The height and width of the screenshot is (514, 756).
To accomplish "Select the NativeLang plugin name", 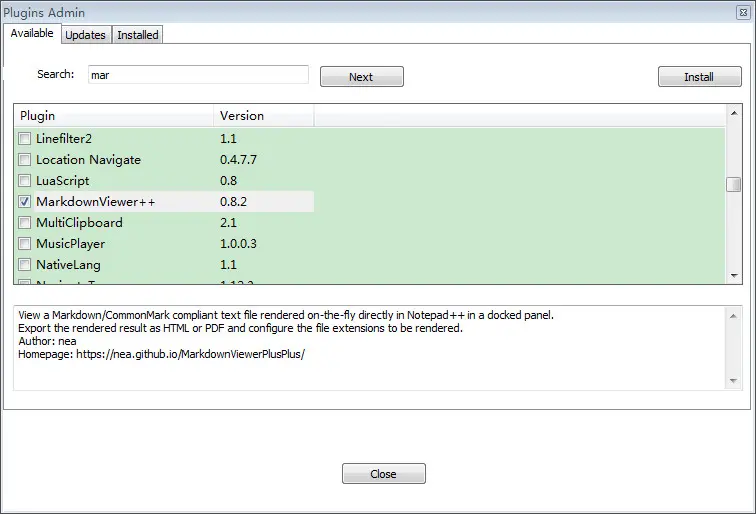I will [x=68, y=265].
